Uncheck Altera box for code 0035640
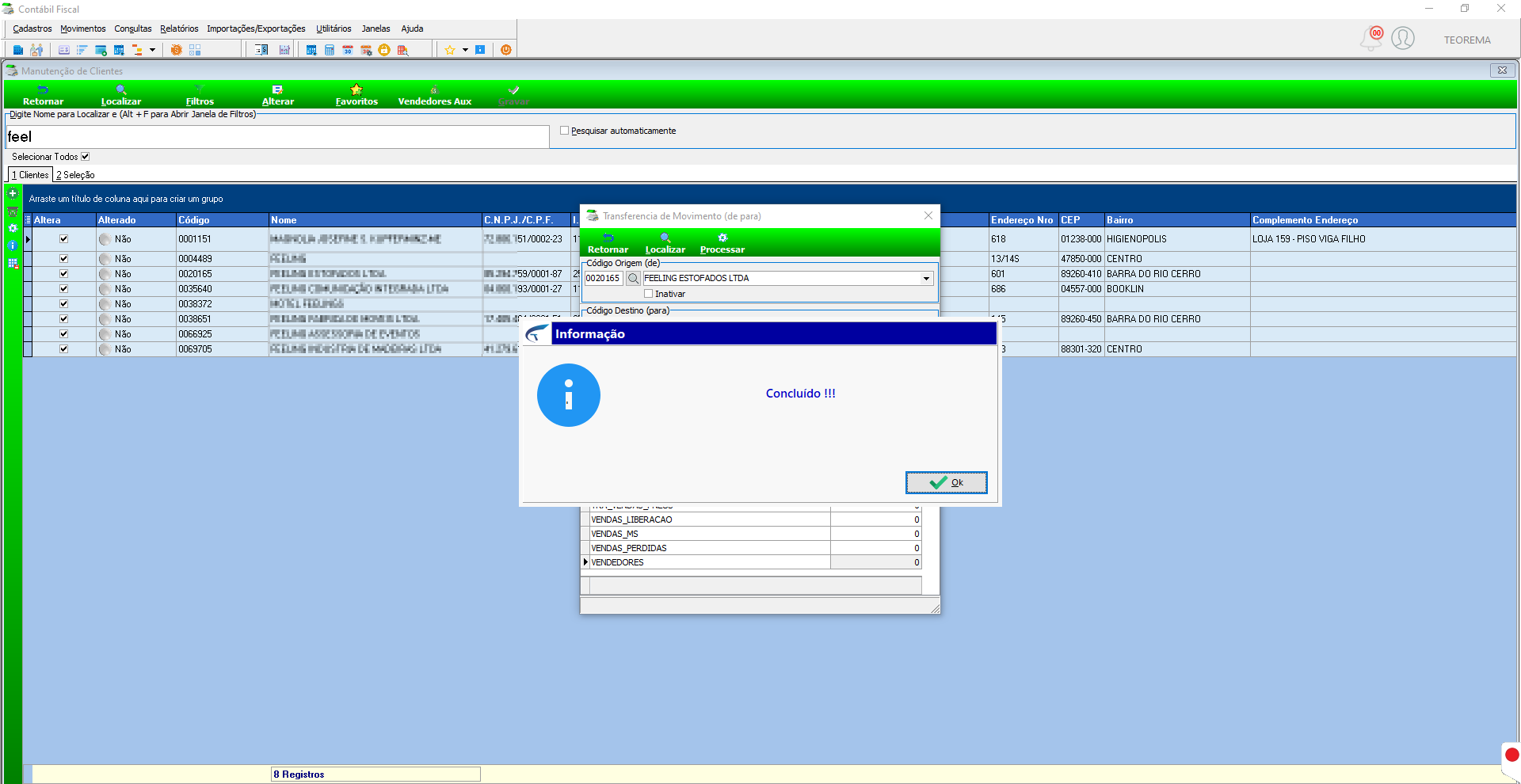This screenshot has width=1521, height=784. (x=63, y=289)
